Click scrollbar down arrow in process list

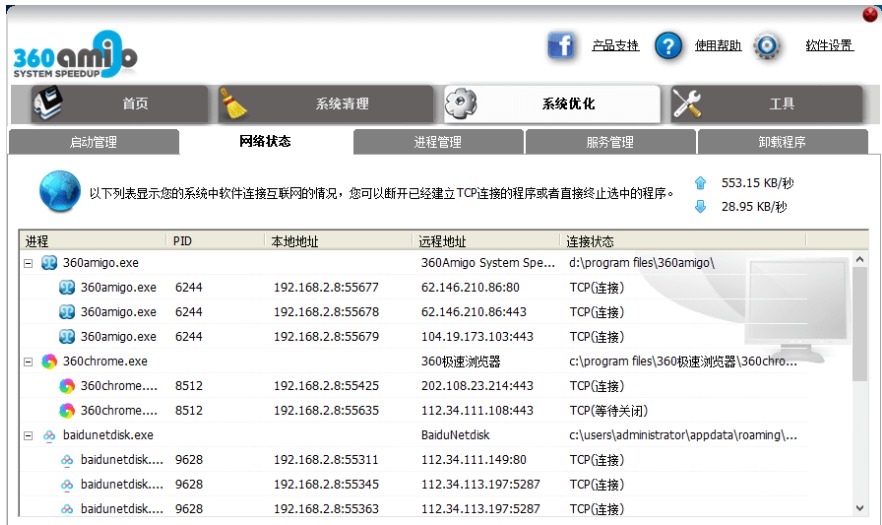click(860, 508)
